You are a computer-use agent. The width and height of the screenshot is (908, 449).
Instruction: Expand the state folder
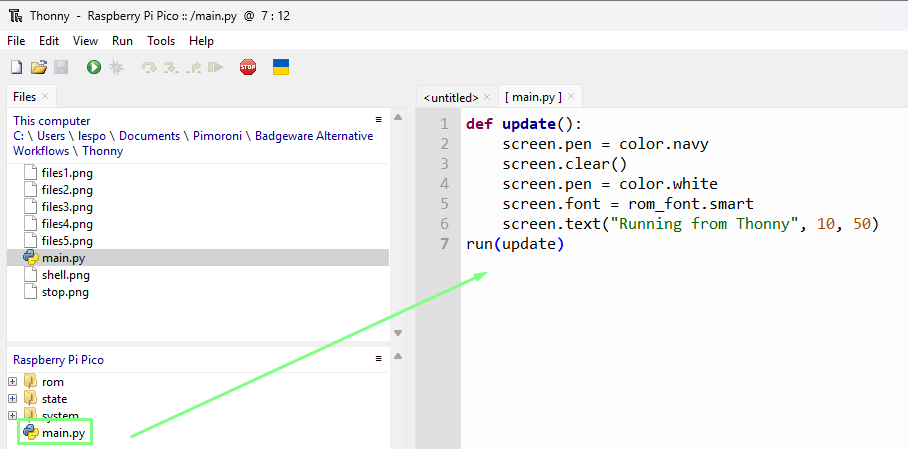[x=13, y=399]
